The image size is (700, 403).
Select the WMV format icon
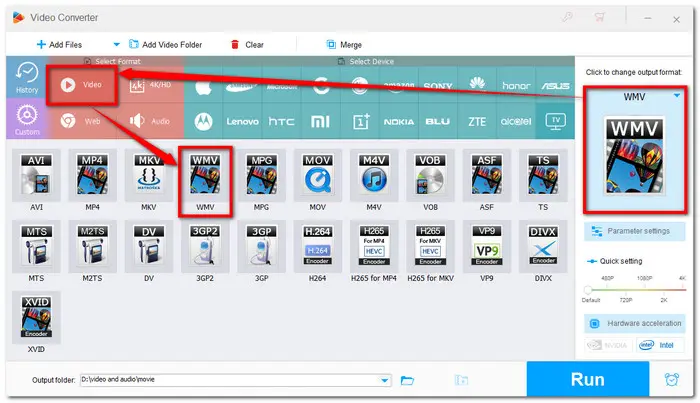tap(205, 175)
